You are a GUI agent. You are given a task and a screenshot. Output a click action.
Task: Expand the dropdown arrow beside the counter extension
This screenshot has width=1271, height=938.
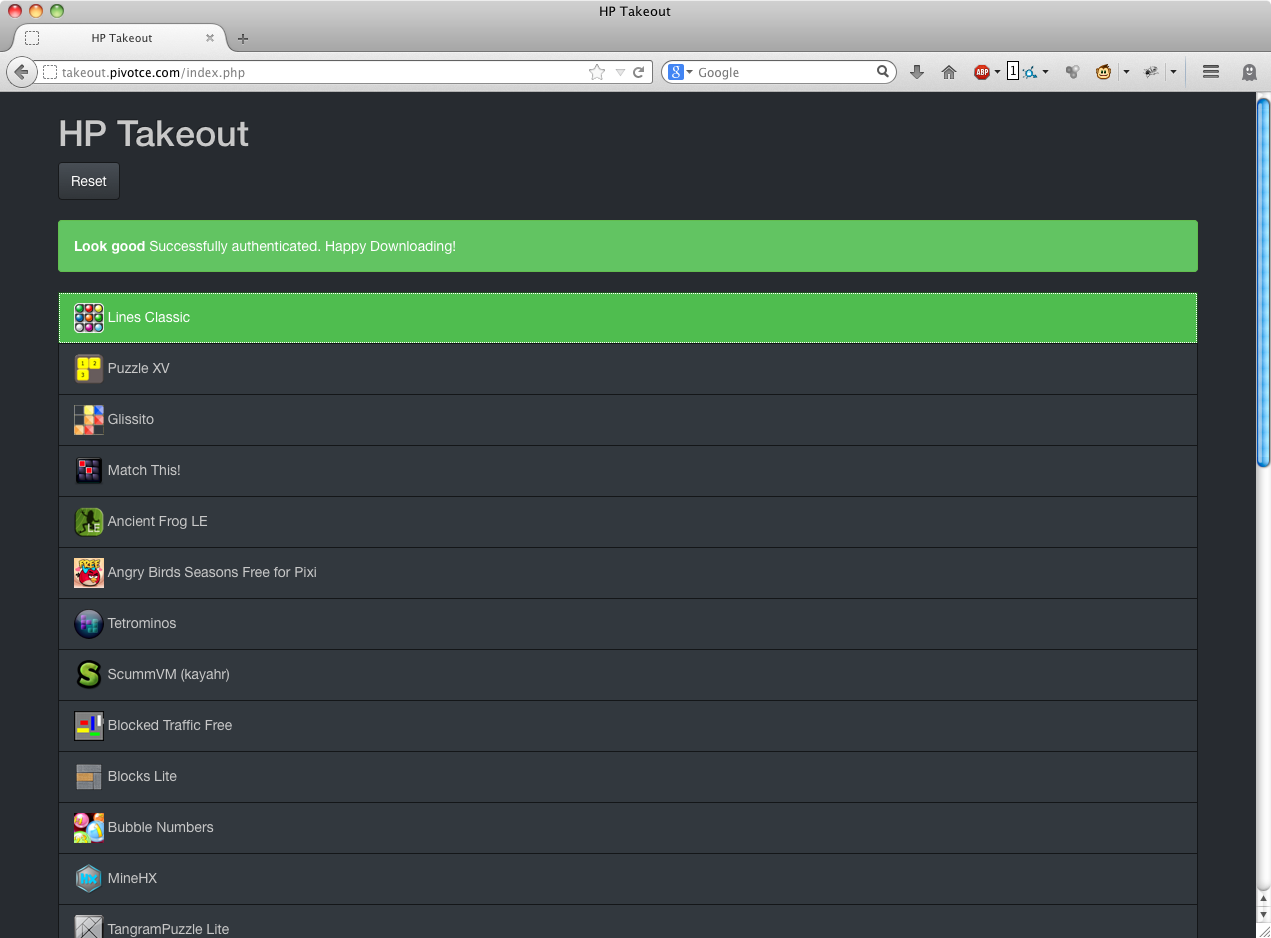1045,72
